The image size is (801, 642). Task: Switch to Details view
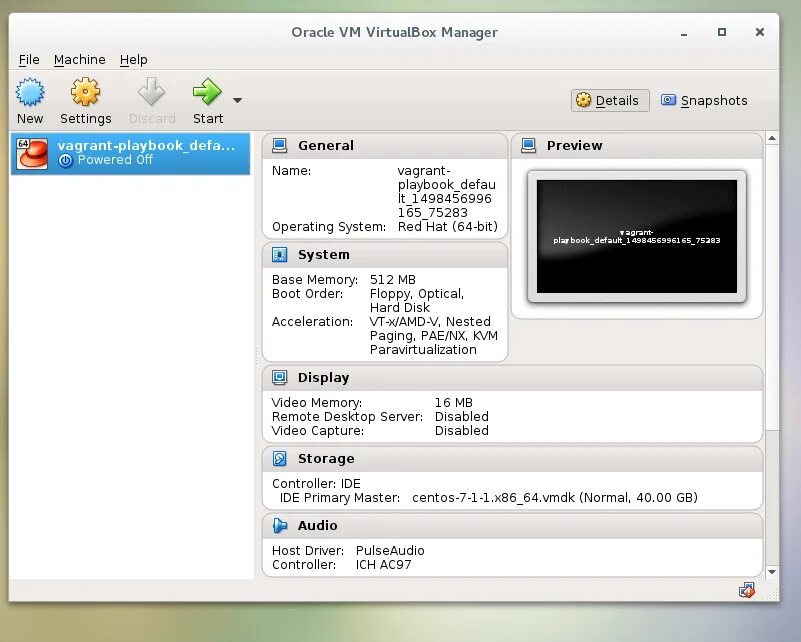click(x=609, y=100)
